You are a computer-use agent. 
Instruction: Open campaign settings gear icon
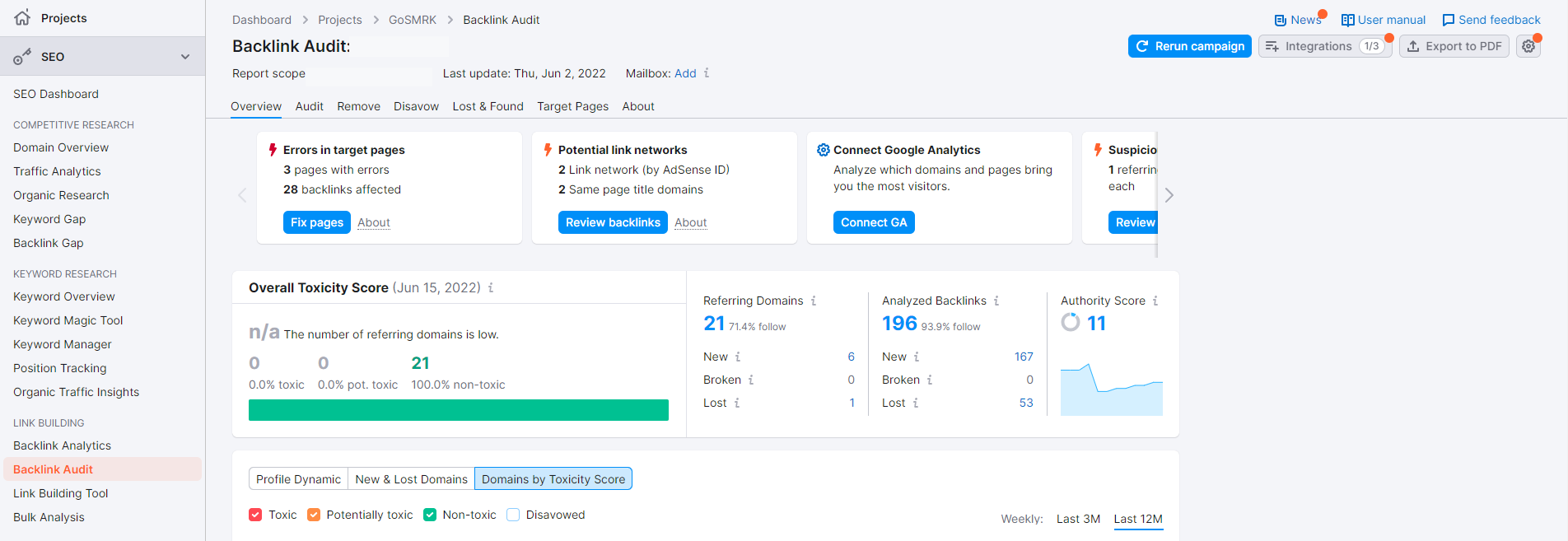pyautogui.click(x=1528, y=46)
